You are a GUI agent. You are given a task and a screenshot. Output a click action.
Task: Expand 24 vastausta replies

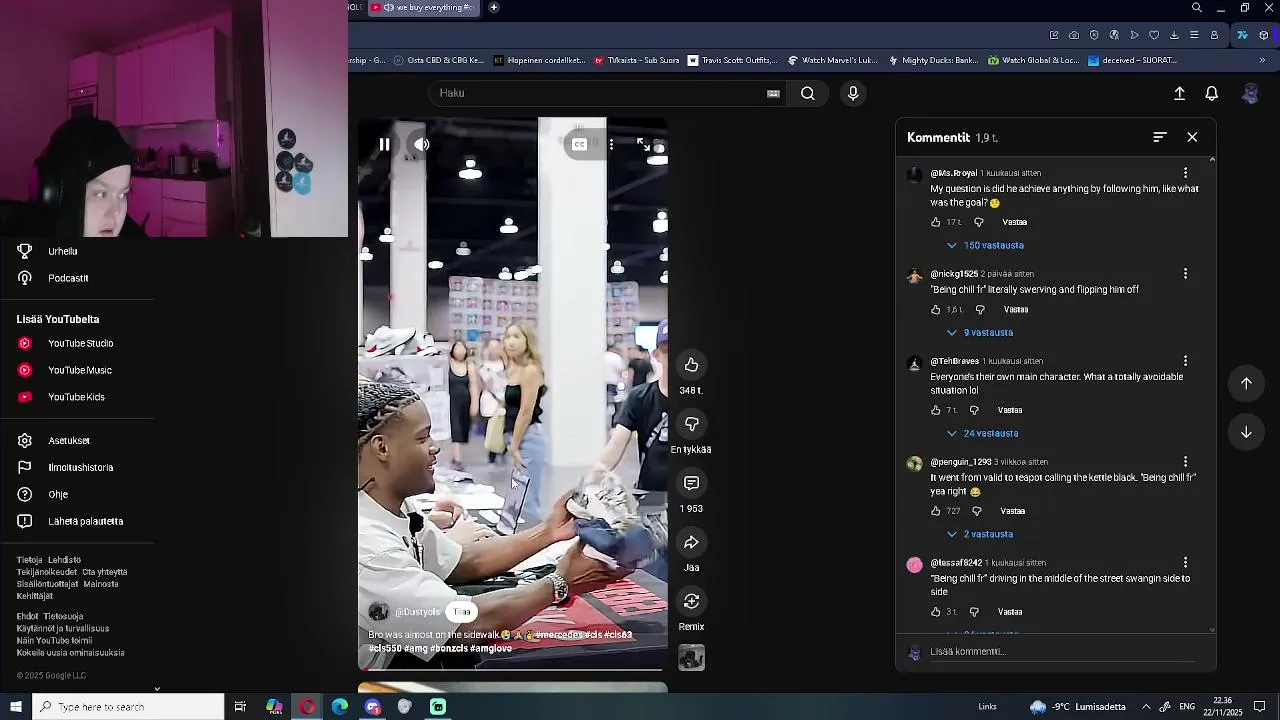[x=983, y=433]
